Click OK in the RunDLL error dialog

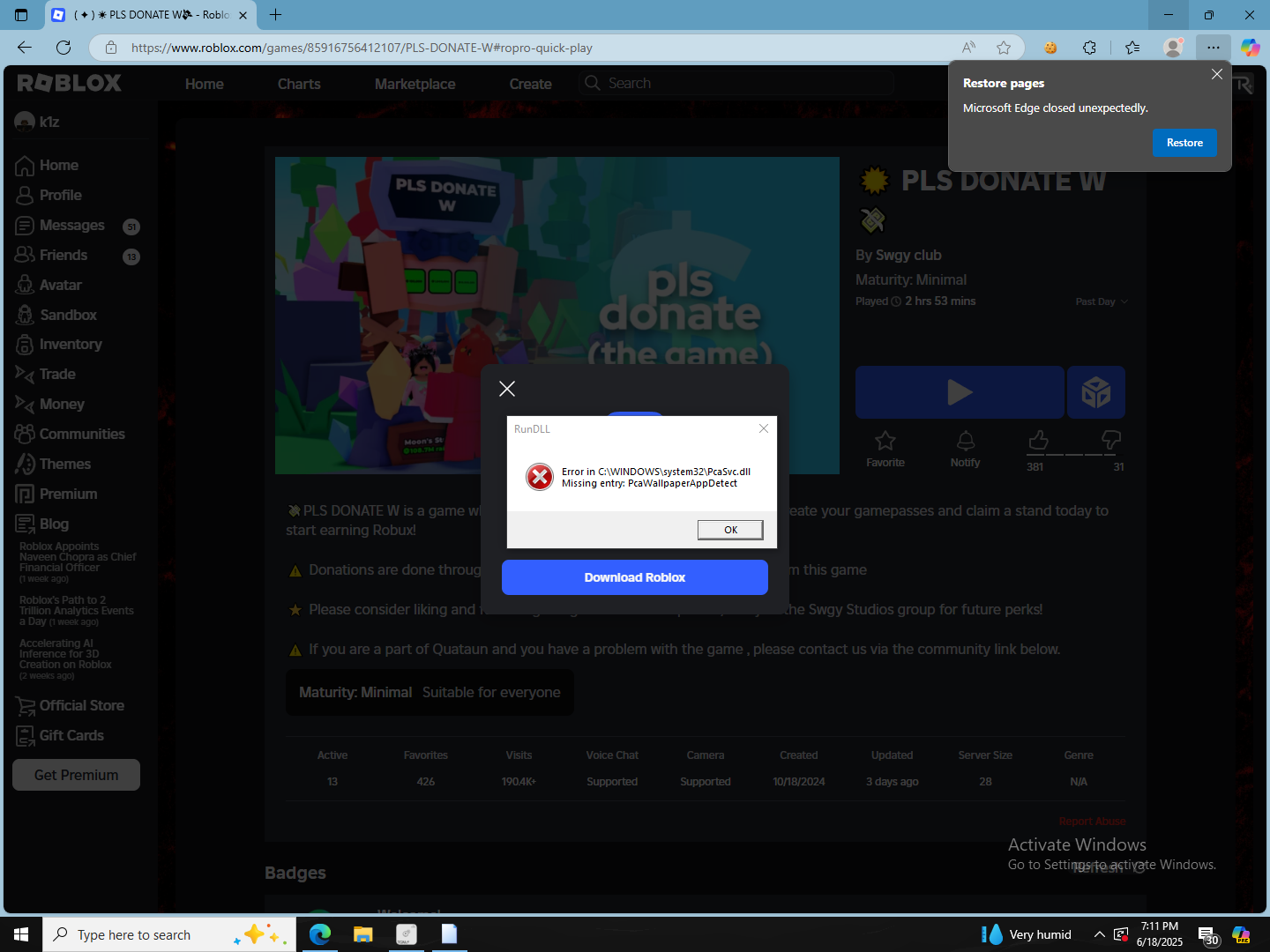[x=730, y=530]
